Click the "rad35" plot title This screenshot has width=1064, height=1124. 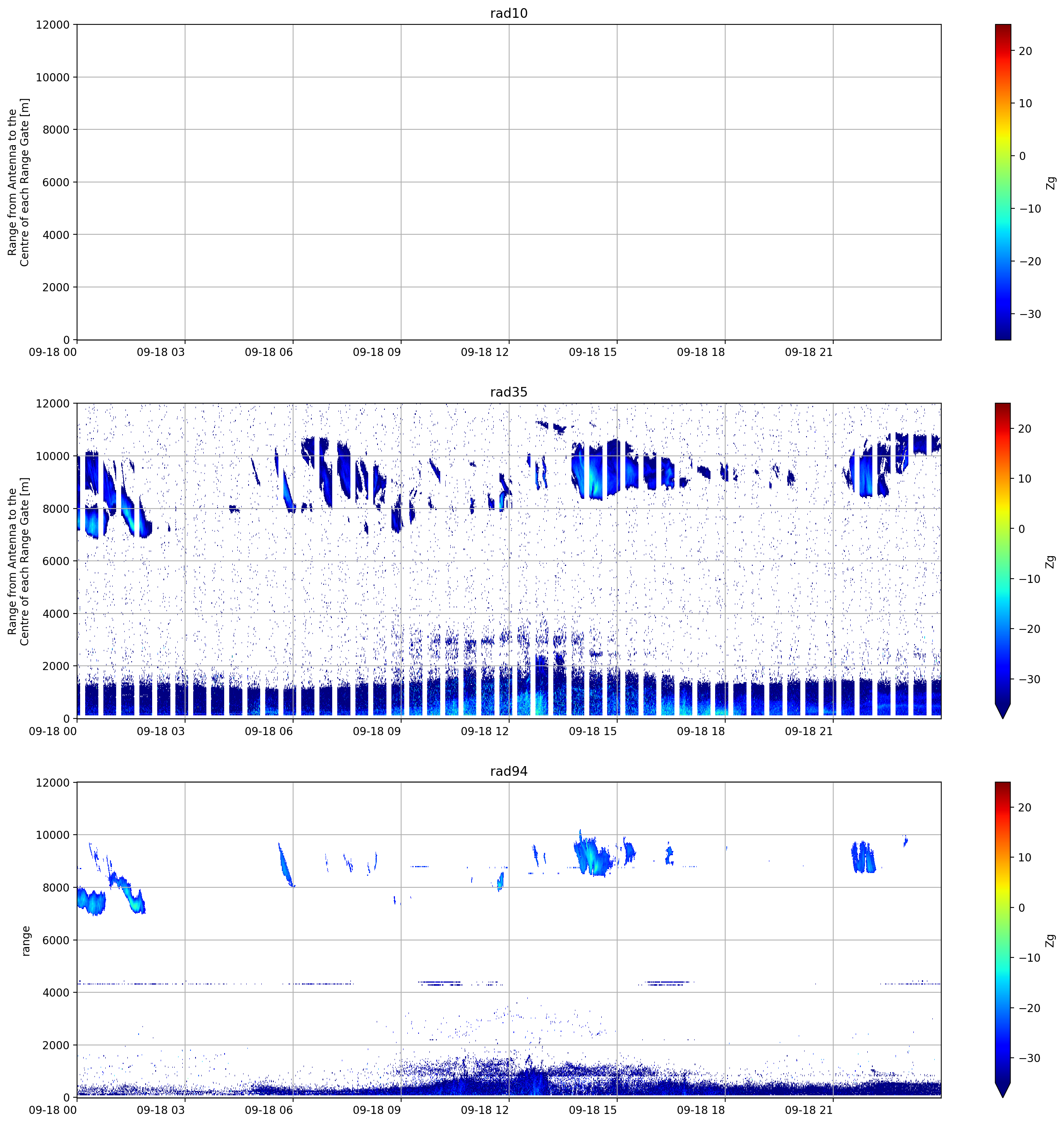coord(509,392)
